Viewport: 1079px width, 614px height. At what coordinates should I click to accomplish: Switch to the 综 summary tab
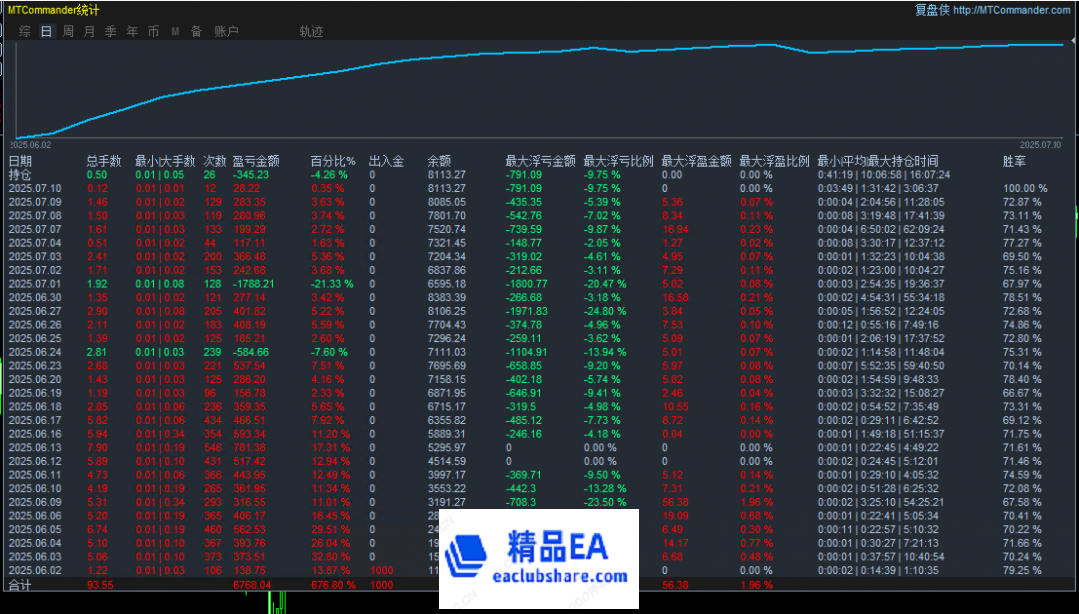click(24, 32)
